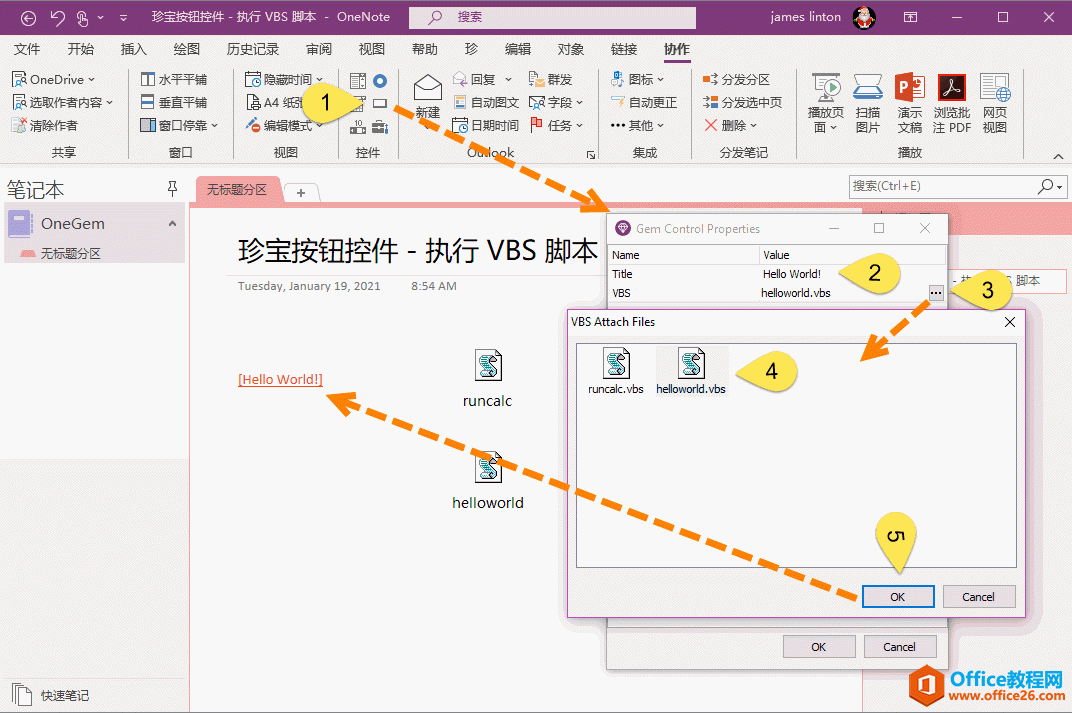Click 分发分区 distribute section
Screen dimensions: 1072x713
pos(736,79)
